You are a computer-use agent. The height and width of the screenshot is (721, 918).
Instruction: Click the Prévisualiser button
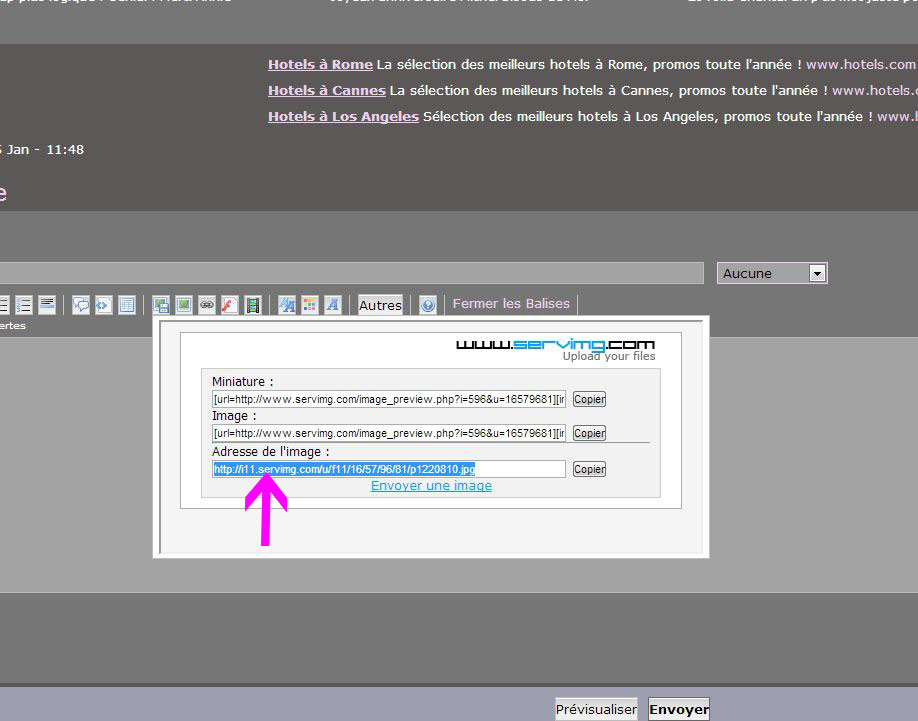[596, 710]
